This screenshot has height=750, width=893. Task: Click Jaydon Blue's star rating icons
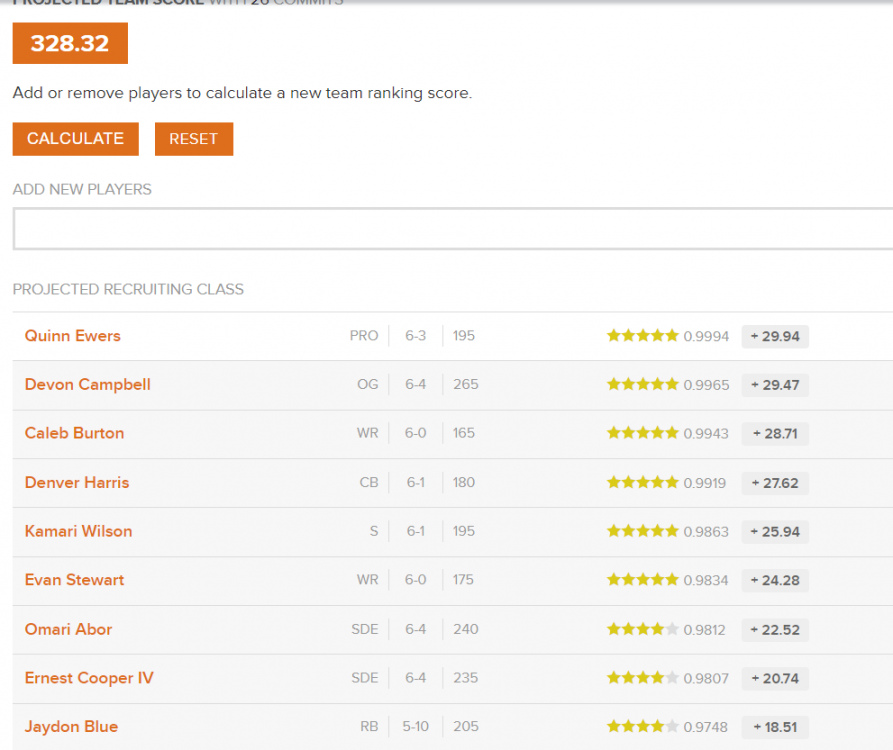(x=642, y=727)
